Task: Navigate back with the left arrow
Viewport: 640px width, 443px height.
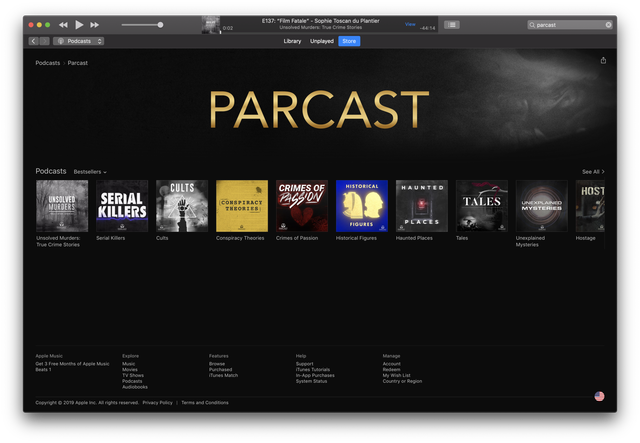Action: (34, 41)
